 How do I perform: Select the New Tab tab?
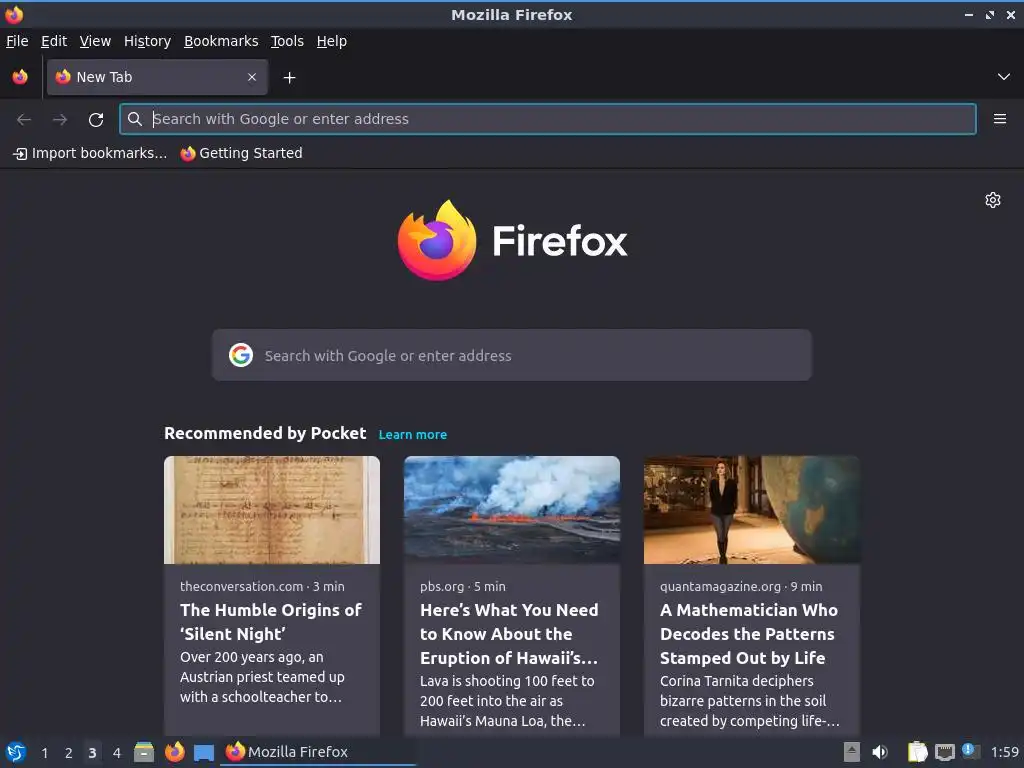pyautogui.click(x=157, y=77)
